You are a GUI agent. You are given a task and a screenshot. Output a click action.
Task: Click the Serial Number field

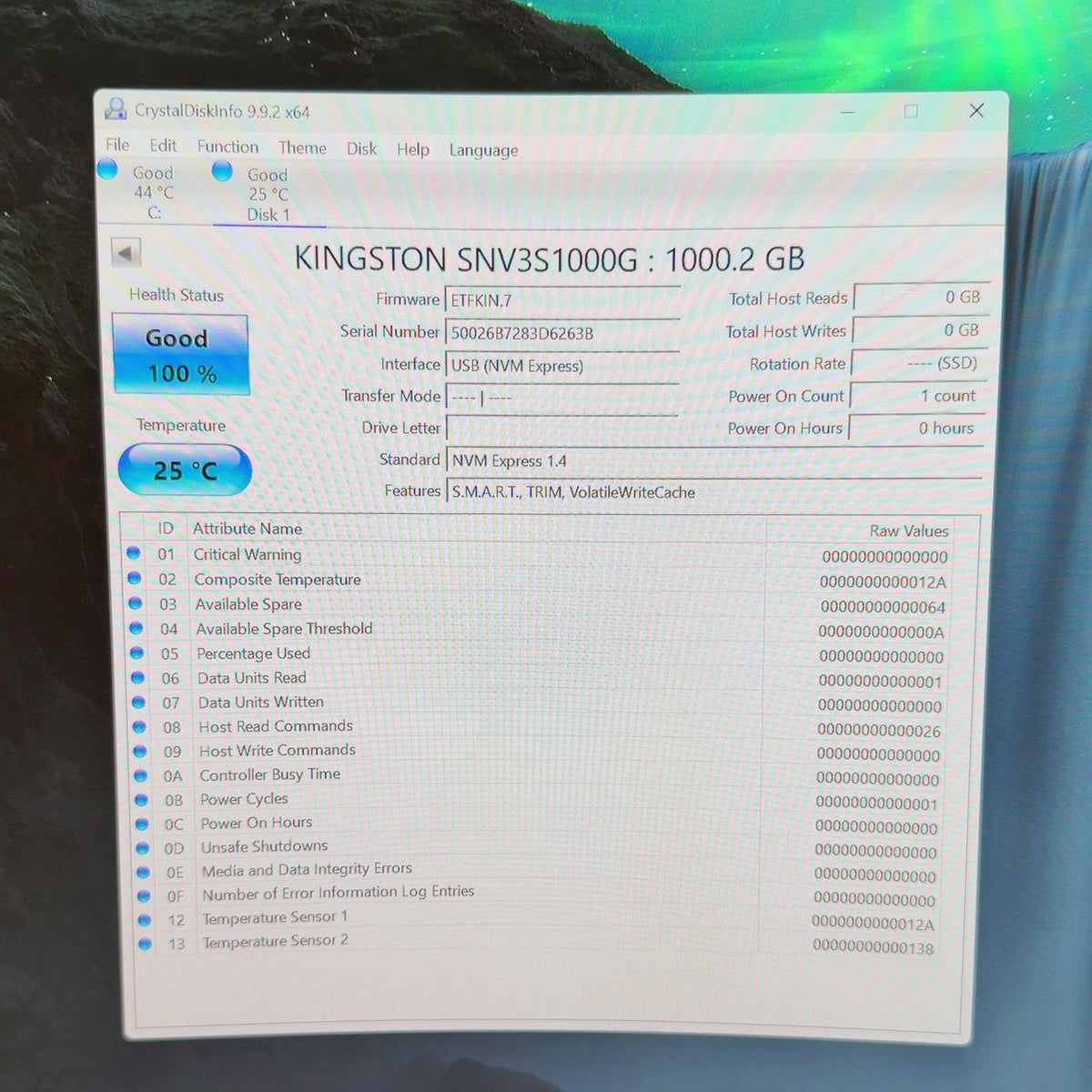coord(562,333)
